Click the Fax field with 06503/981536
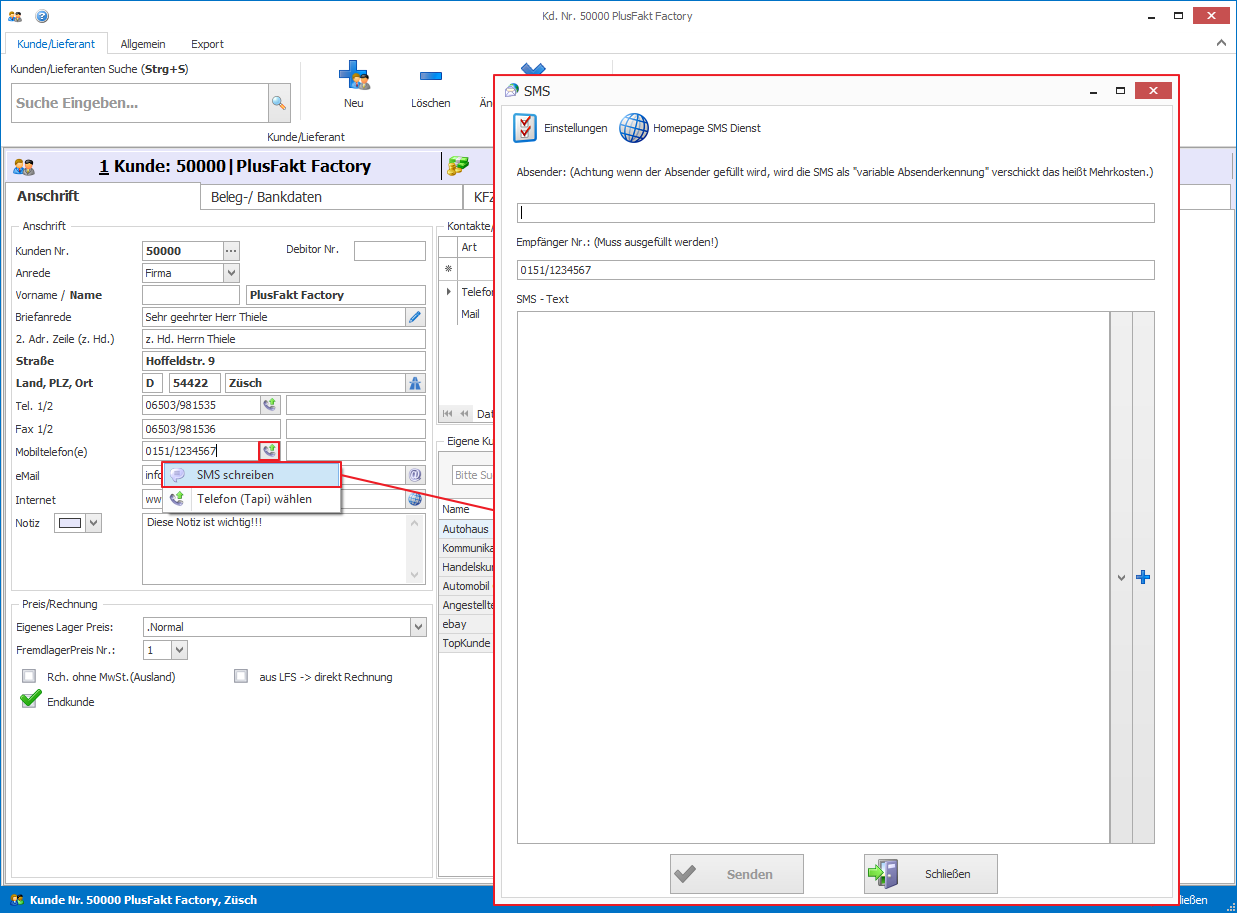This screenshot has height=913, width=1237. coord(212,429)
